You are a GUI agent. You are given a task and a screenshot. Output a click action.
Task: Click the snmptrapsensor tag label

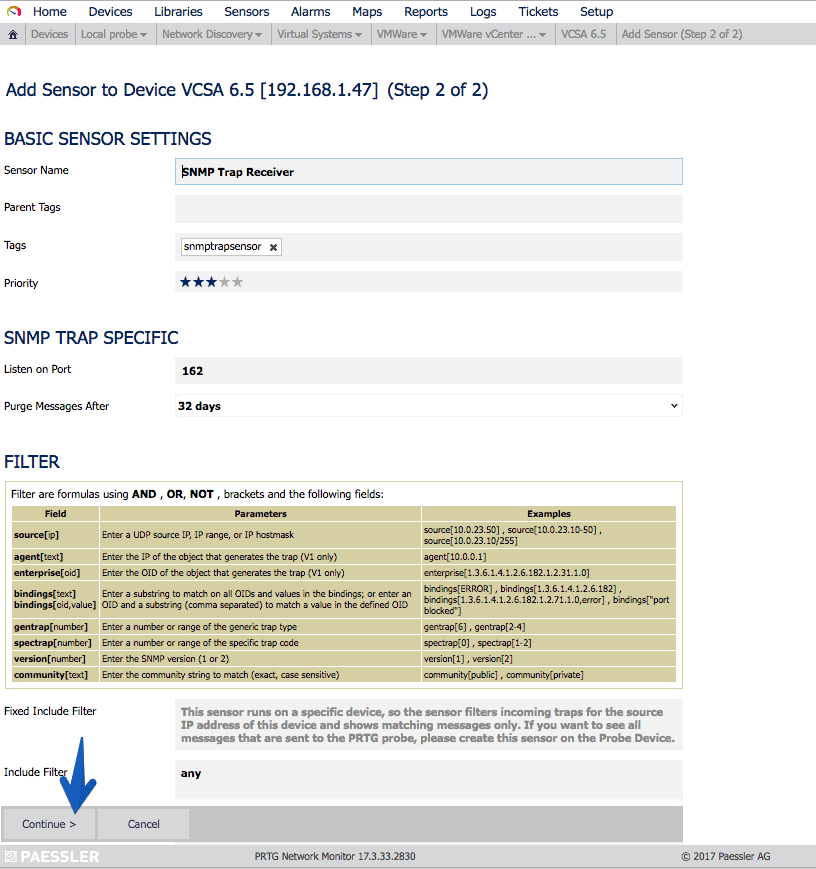(222, 247)
